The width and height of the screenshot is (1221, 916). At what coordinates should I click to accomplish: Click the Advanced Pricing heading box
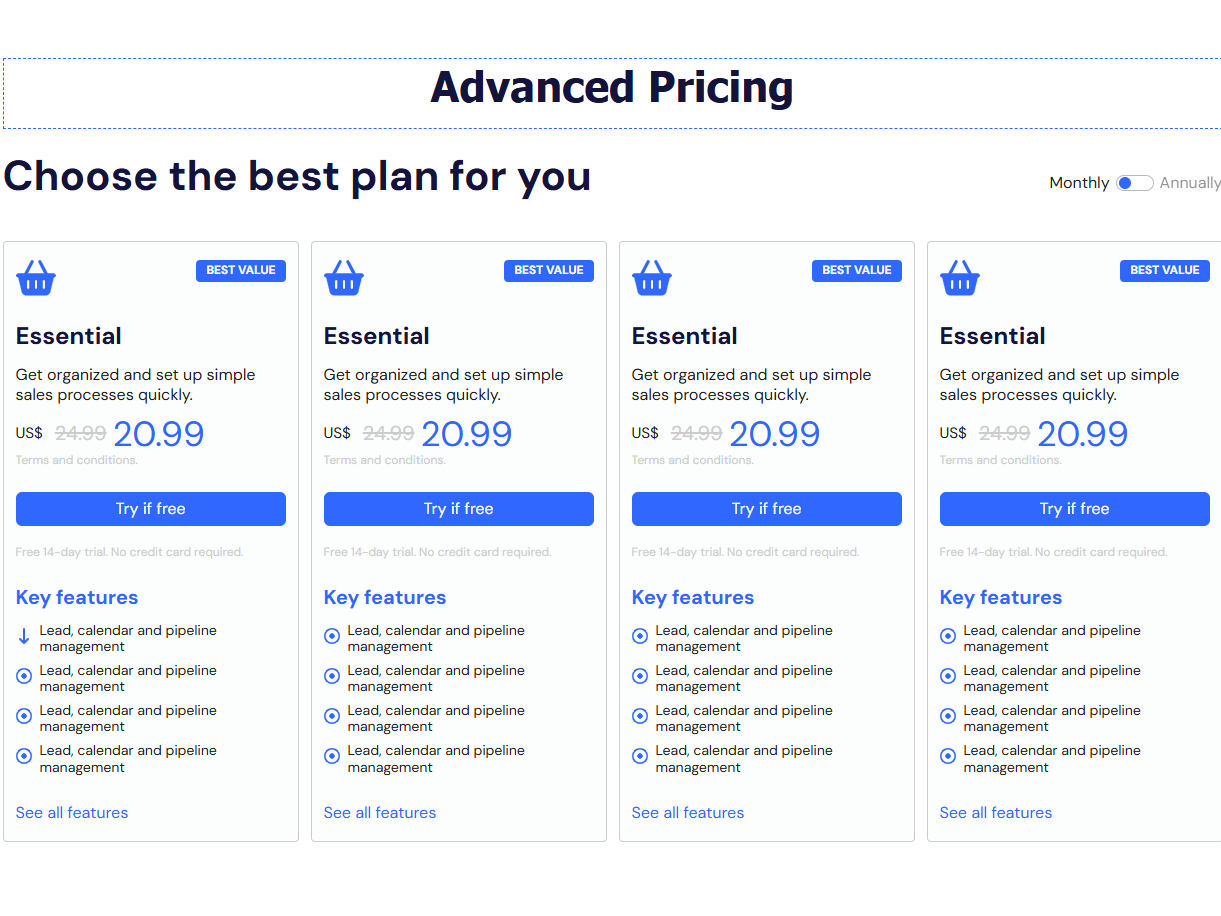click(611, 93)
